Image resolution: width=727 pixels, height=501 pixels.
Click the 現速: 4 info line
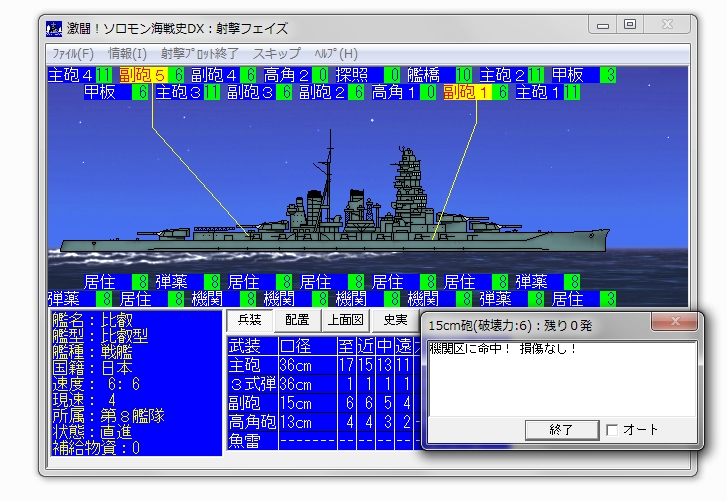tap(84, 400)
